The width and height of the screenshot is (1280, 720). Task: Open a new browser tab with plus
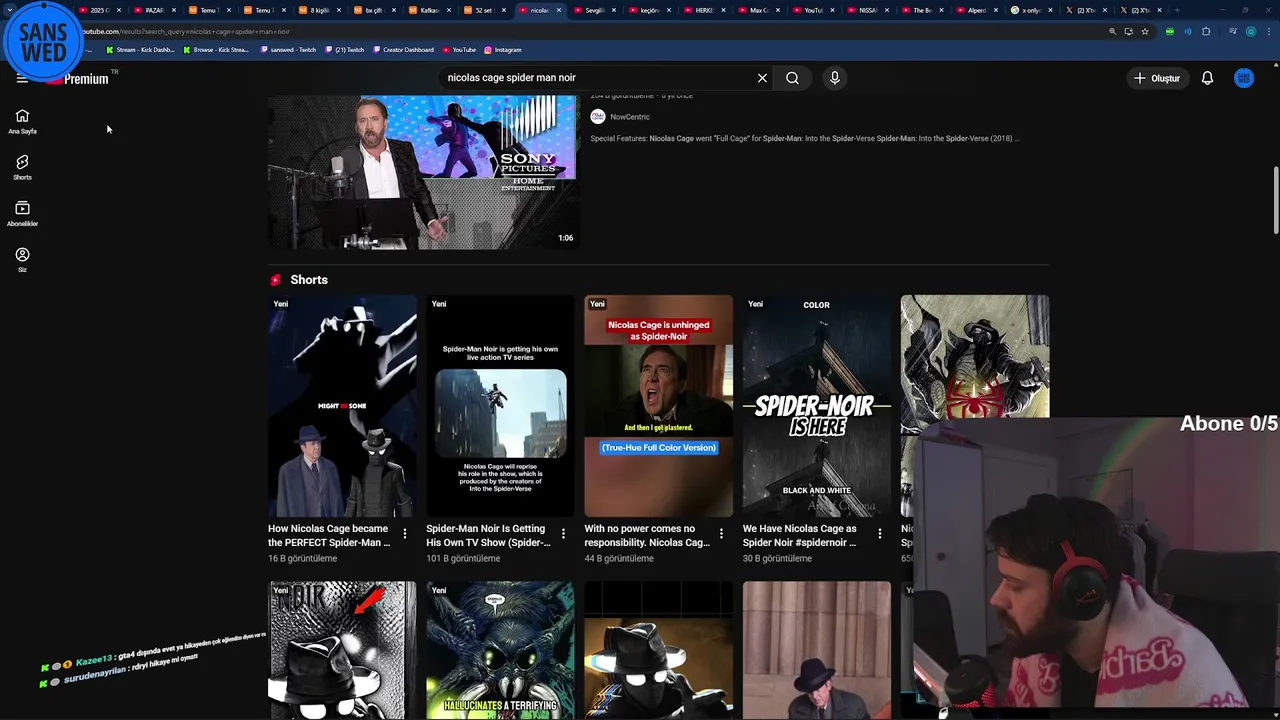point(1176,10)
